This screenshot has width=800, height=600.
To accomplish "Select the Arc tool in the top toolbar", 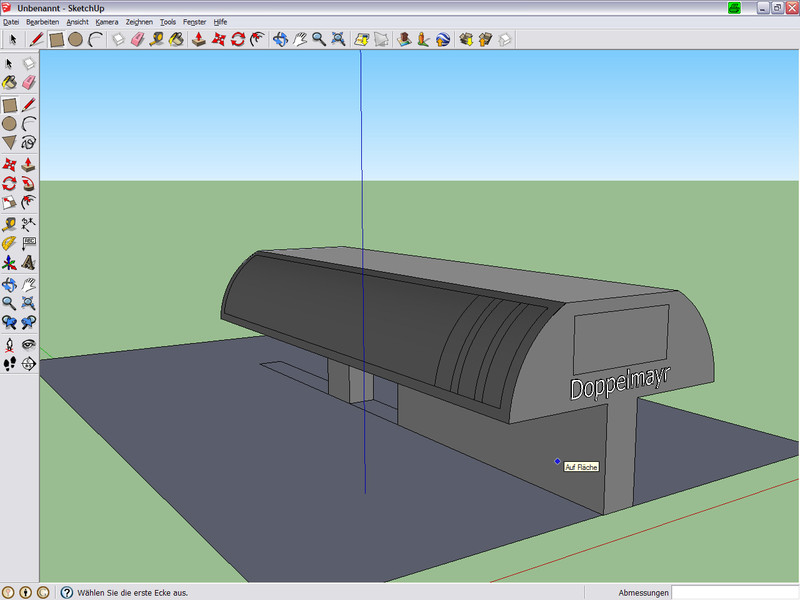I will pos(95,39).
